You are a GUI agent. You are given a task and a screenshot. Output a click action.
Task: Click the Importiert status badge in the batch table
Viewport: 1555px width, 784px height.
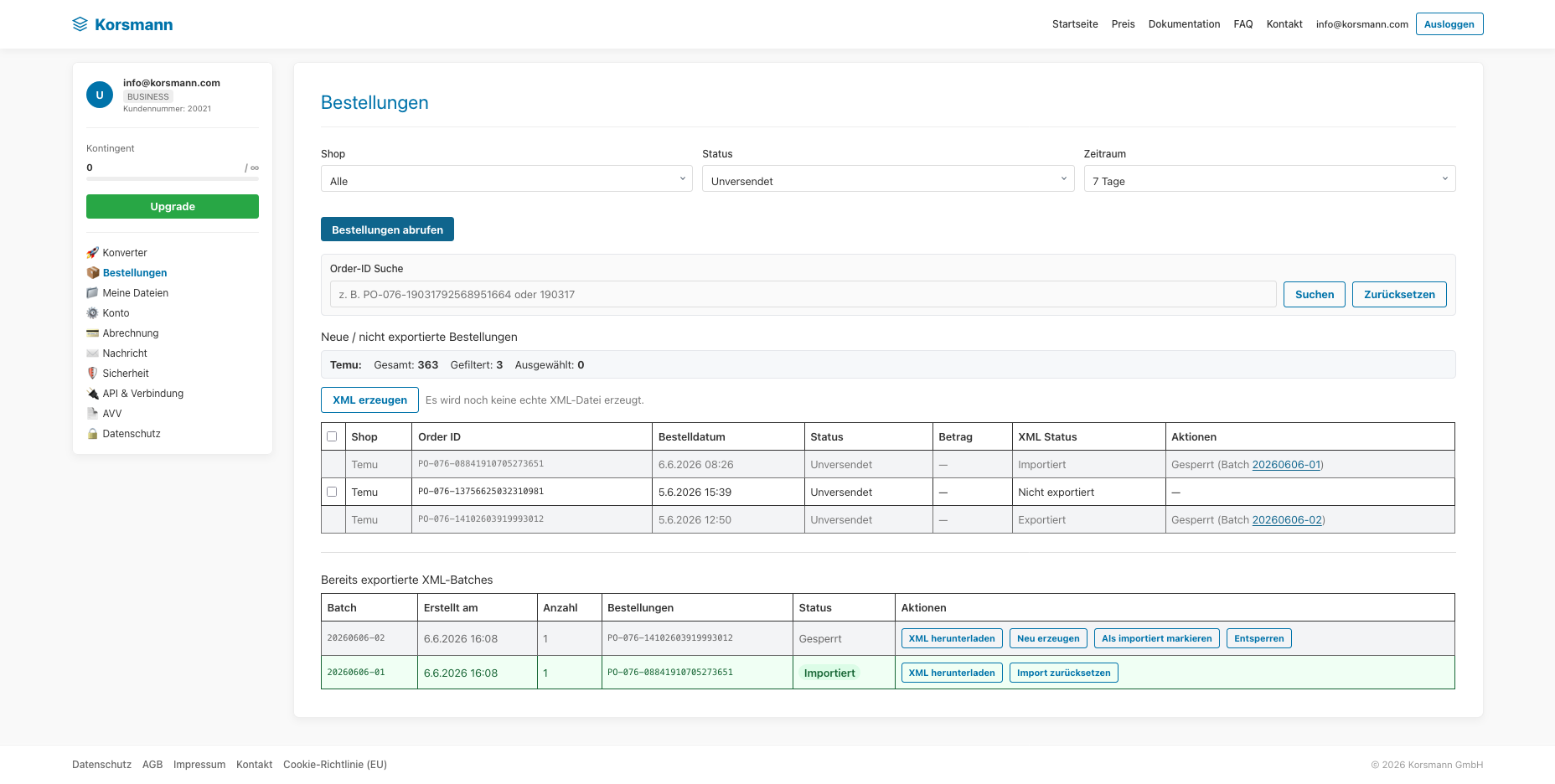(x=829, y=673)
